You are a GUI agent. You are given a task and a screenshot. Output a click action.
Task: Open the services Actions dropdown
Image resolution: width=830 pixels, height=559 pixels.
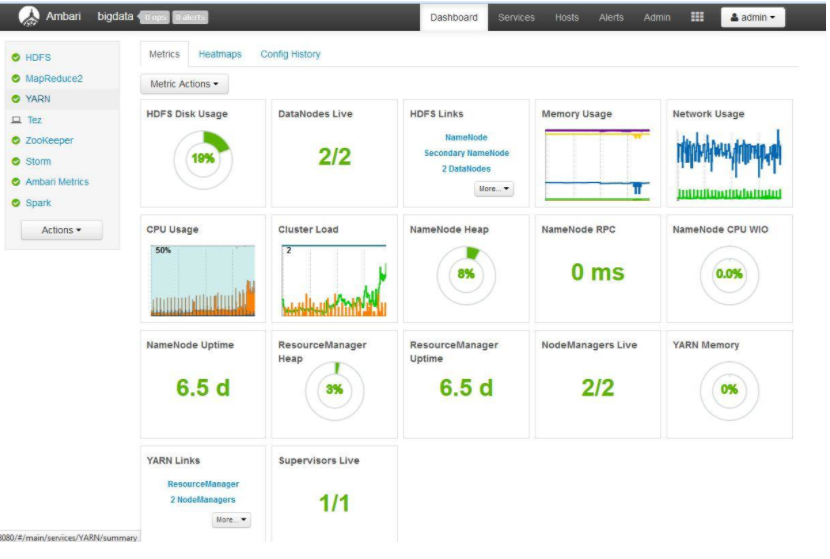click(61, 230)
